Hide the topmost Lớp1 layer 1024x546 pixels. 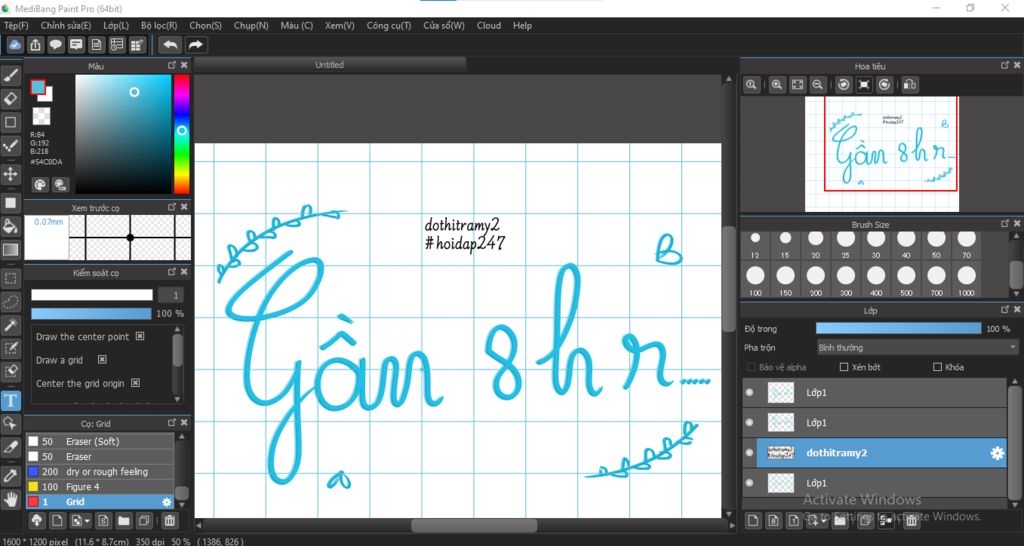[x=750, y=393]
